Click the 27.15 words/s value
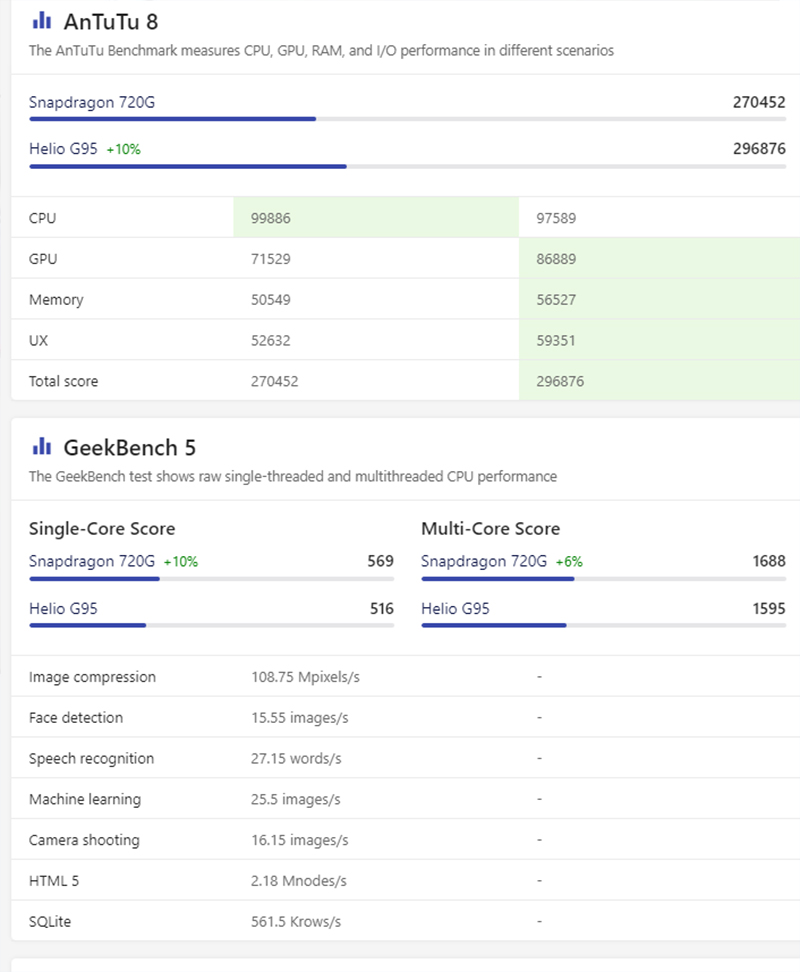This screenshot has height=972, width=800. click(296, 759)
